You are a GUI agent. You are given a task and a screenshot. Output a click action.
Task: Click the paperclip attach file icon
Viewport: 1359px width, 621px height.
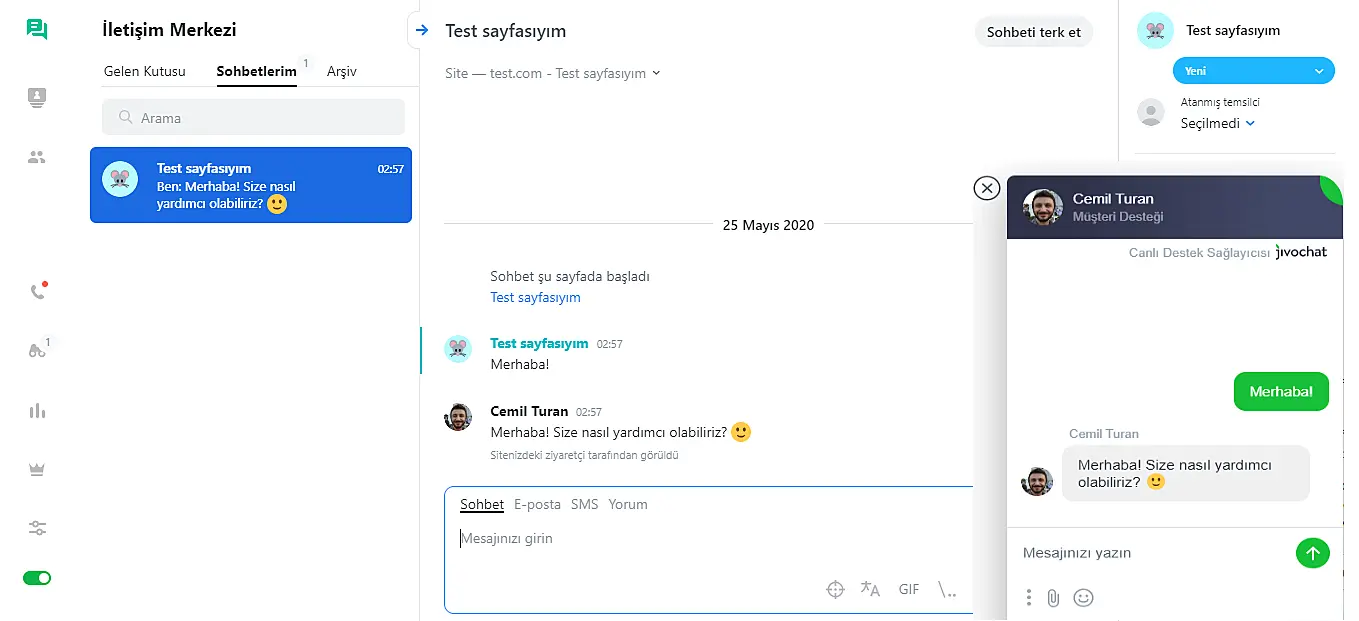[x=1053, y=598]
